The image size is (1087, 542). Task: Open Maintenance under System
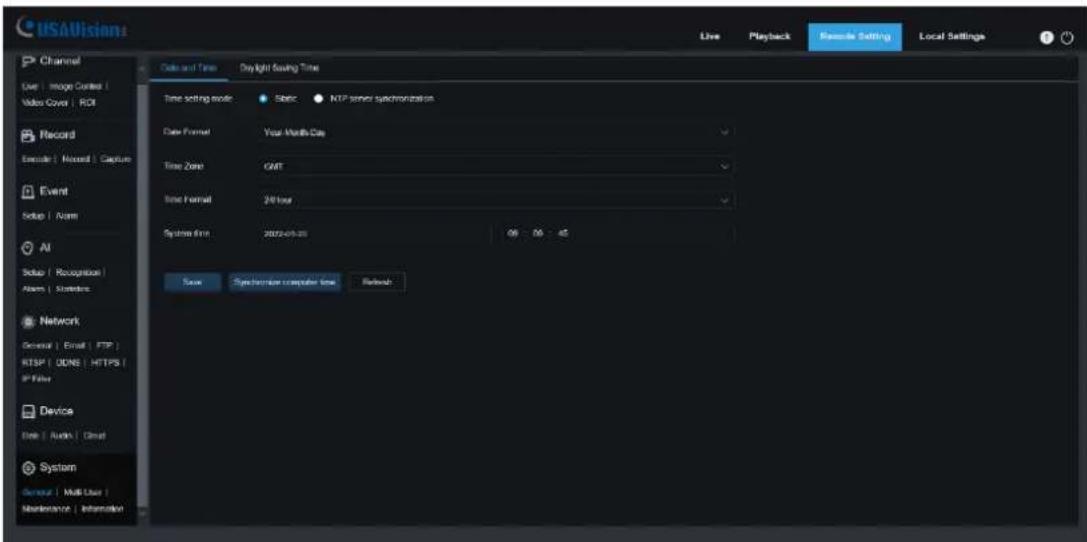47,509
